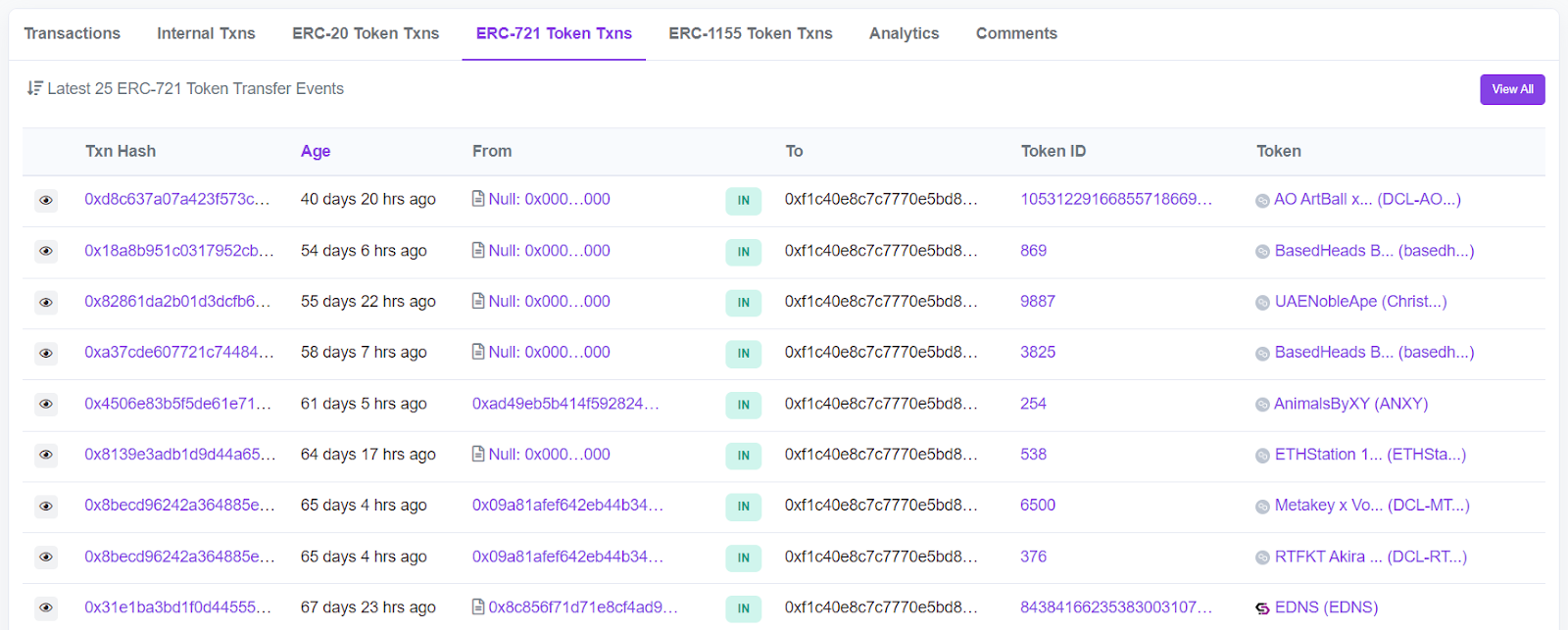Open the Internal Txns tab
This screenshot has width=1568, height=630.
[206, 33]
